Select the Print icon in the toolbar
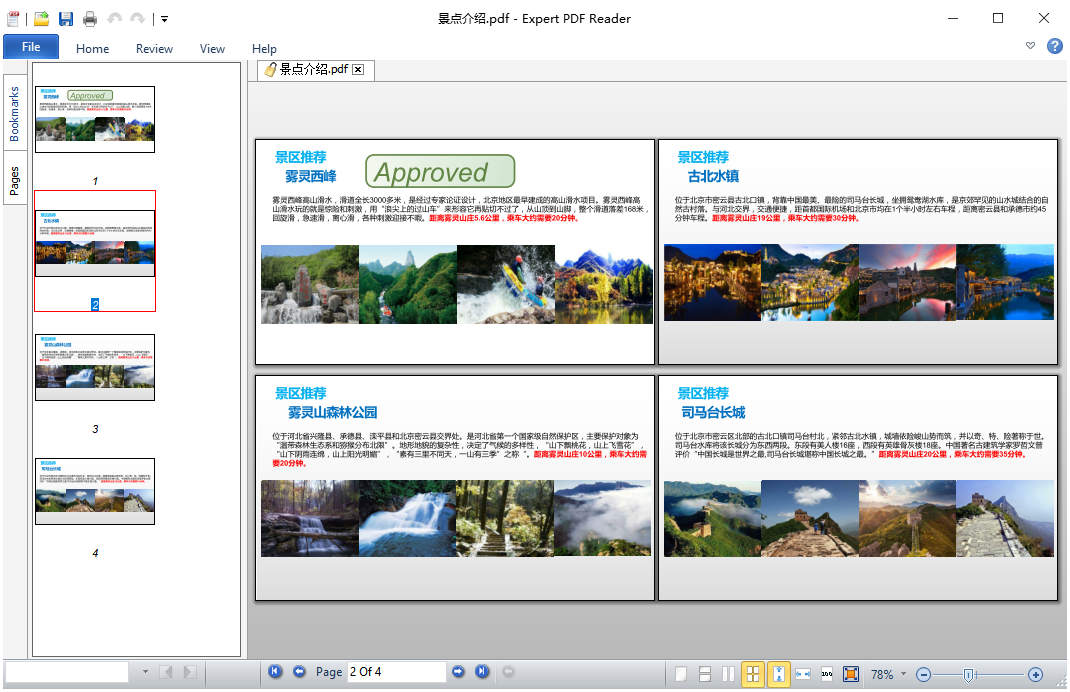Screen dimensions: 1070x692 point(88,18)
